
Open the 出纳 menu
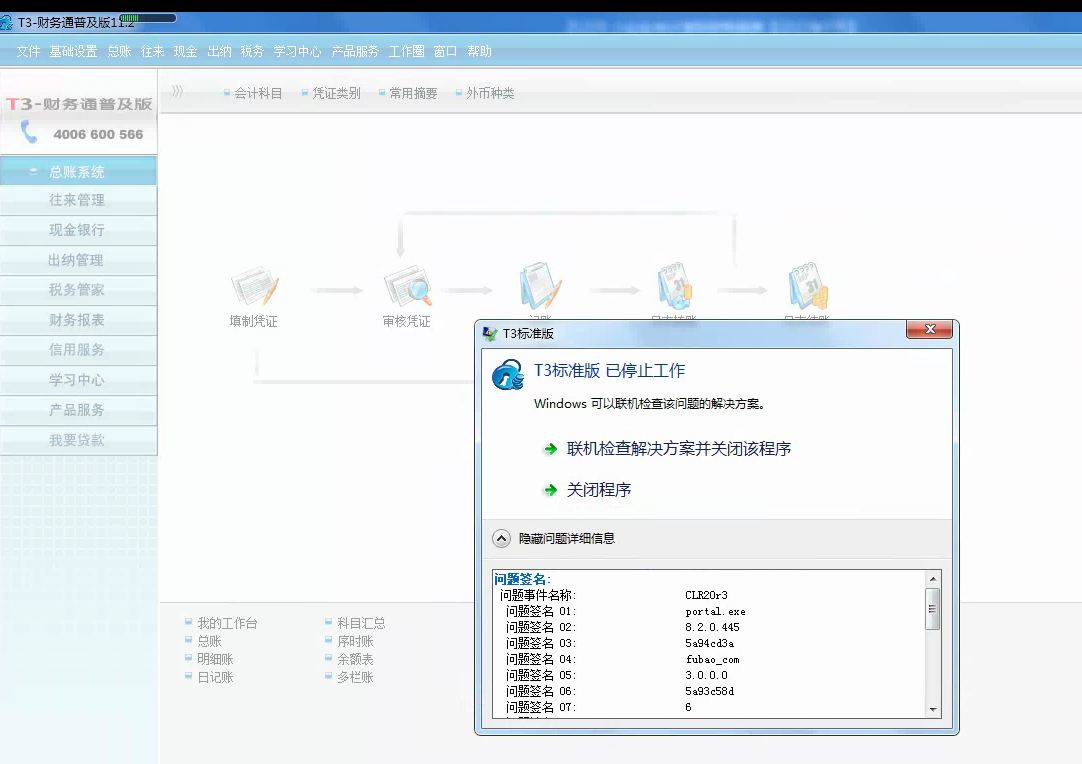pyautogui.click(x=219, y=51)
